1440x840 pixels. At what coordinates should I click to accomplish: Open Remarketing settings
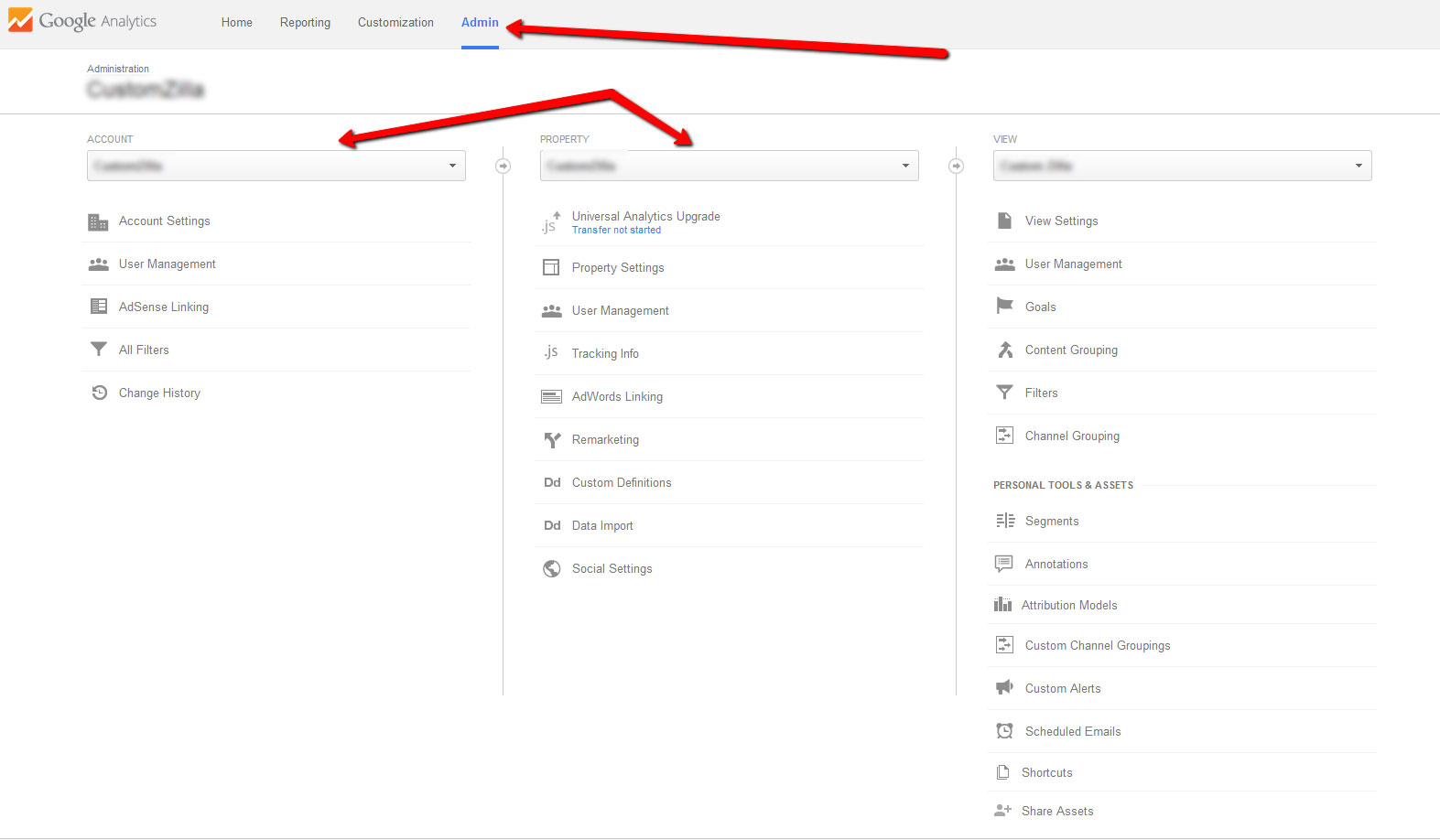605,440
